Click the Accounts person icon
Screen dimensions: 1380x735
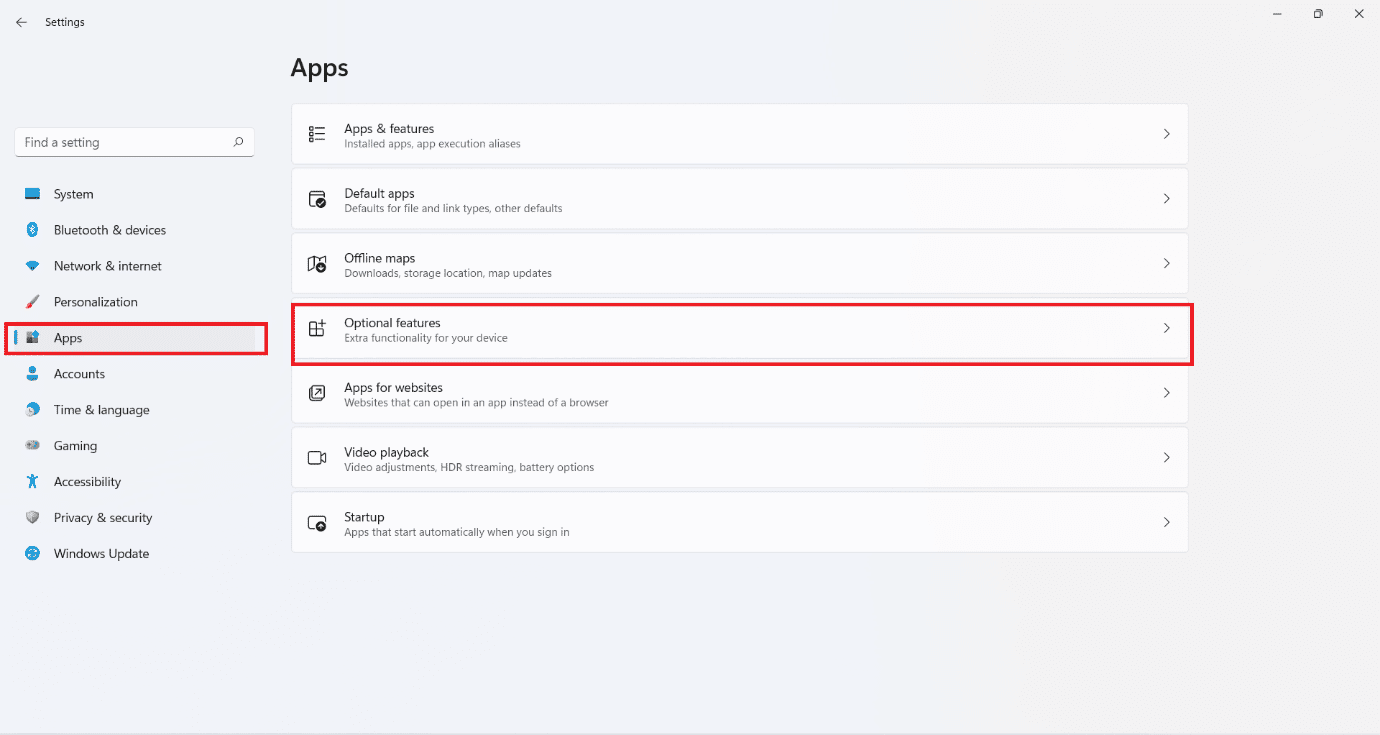pos(32,374)
